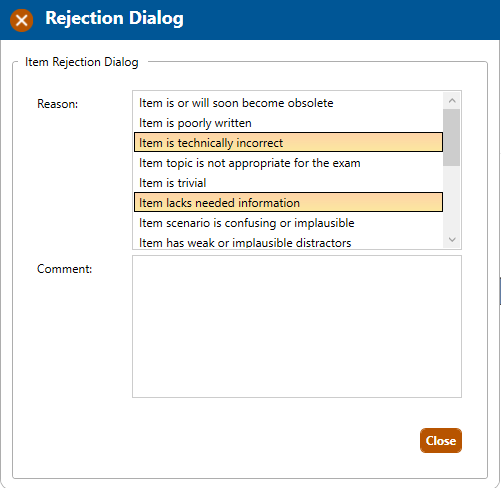Click the 'Rejection Dialog' heading text
Screen dimensions: 501x488
pos(114,18)
